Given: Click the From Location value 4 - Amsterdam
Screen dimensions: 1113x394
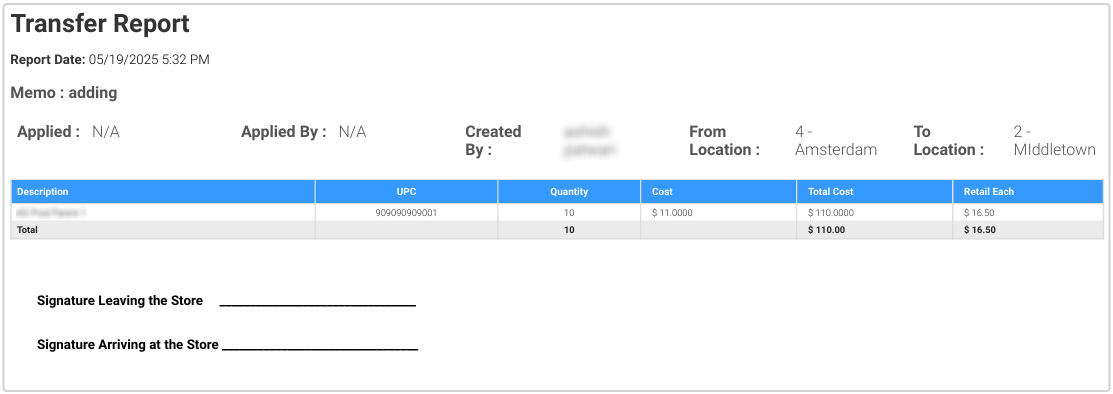Looking at the screenshot, I should [x=835, y=141].
